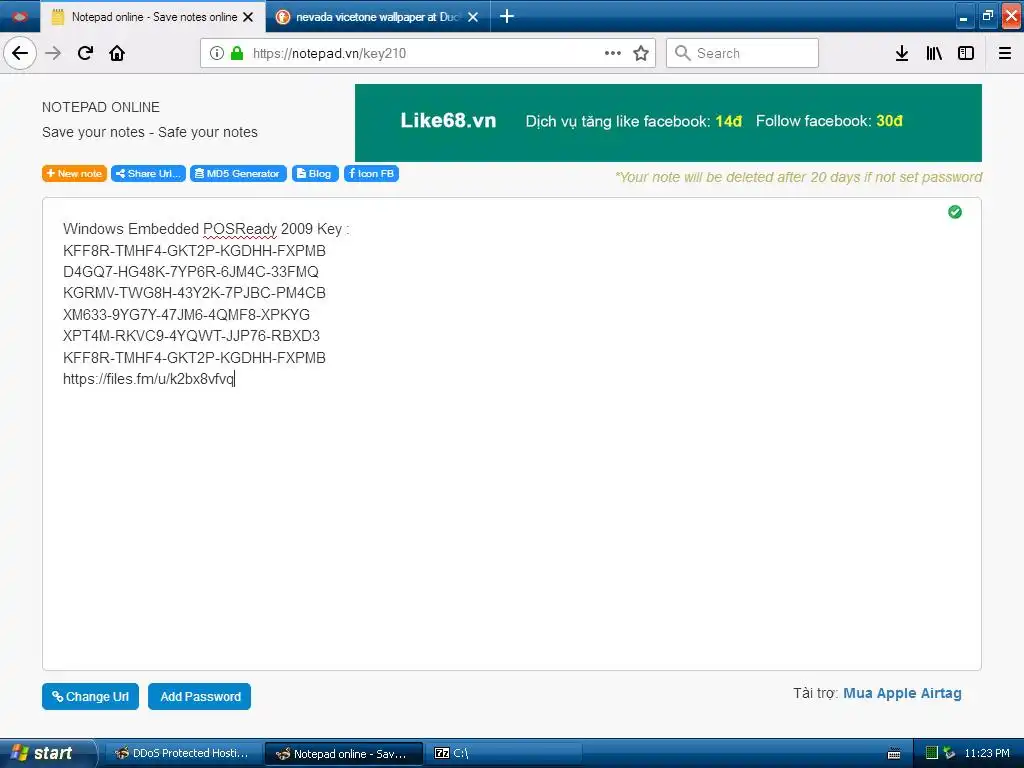Open the Blog link
Screen dimensions: 1024x768
pos(315,173)
